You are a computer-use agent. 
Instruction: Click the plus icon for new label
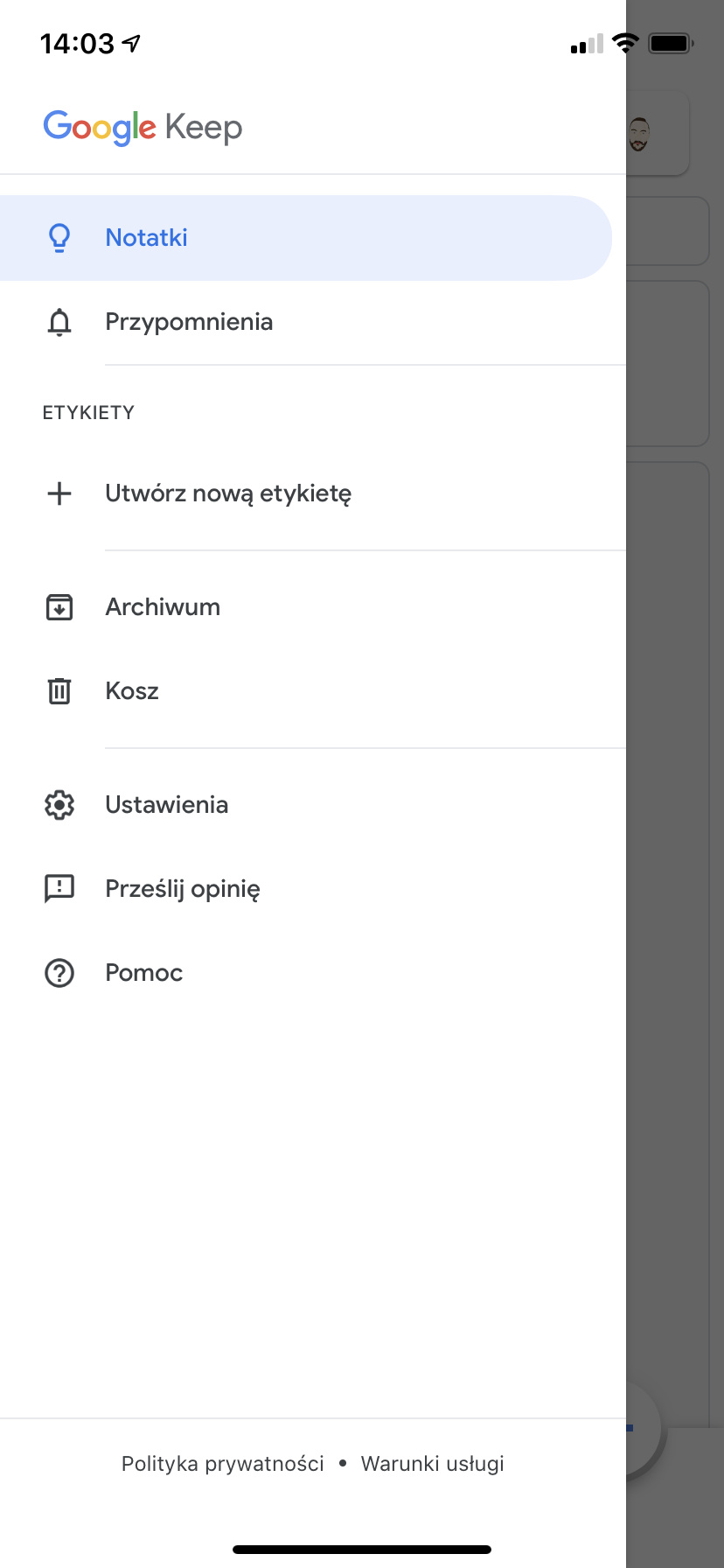coord(59,493)
